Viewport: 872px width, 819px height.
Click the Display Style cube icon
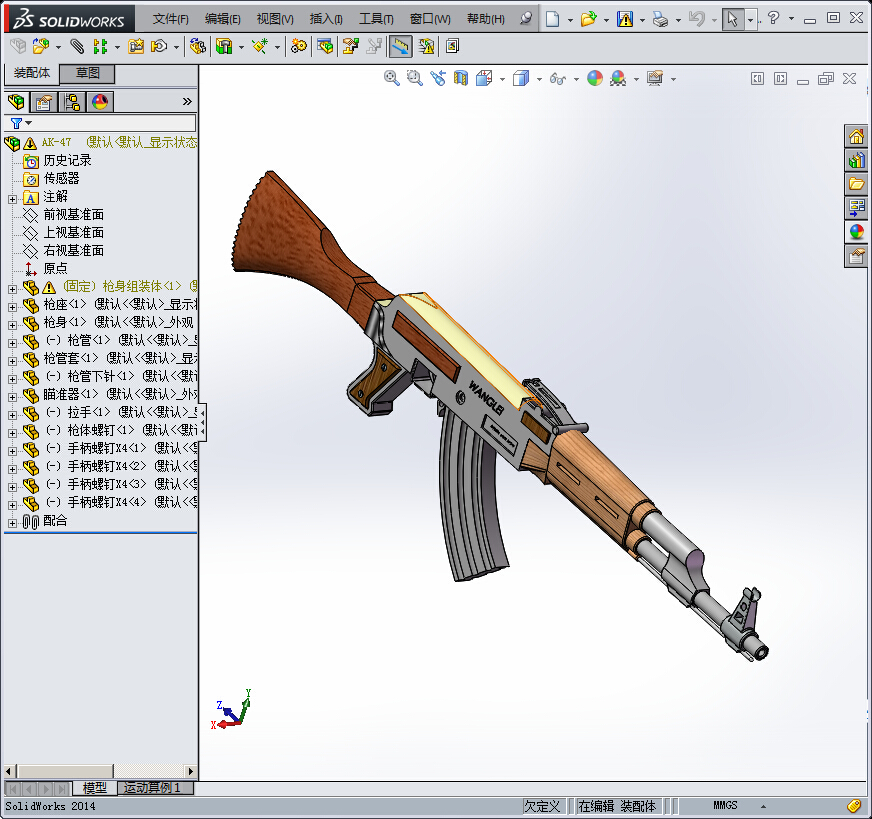(x=521, y=78)
